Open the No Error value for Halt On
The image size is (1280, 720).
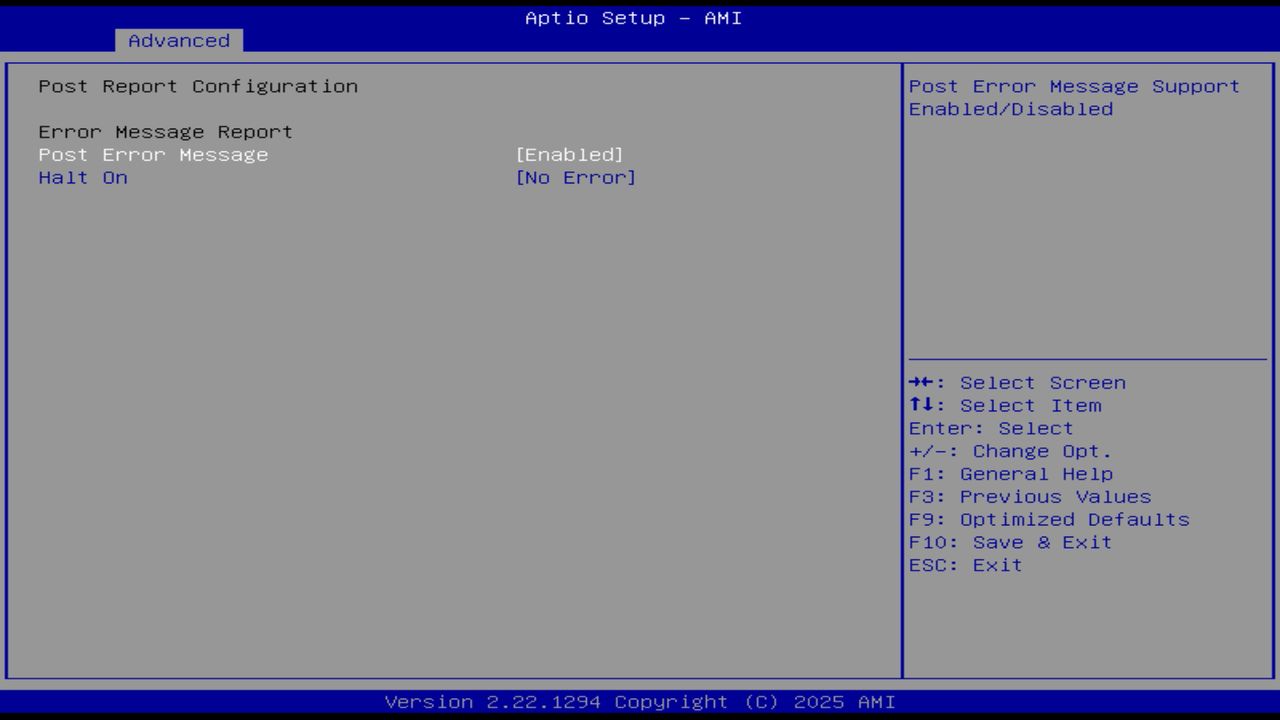575,177
